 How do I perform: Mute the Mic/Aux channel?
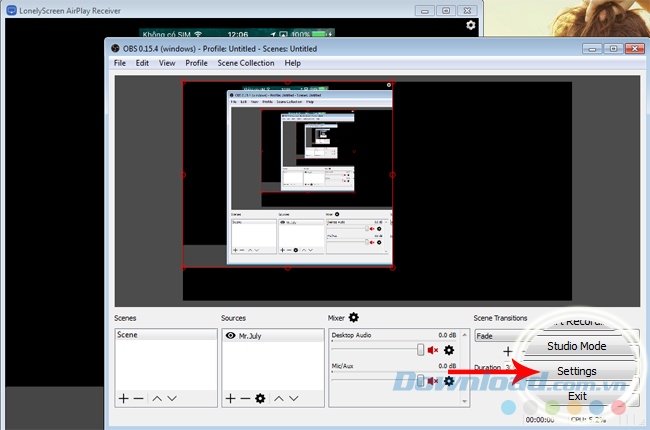tap(433, 381)
